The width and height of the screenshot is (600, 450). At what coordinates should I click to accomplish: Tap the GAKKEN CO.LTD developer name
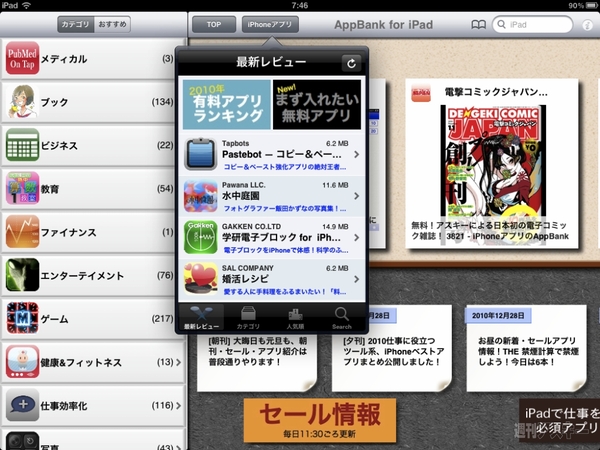[x=251, y=227]
